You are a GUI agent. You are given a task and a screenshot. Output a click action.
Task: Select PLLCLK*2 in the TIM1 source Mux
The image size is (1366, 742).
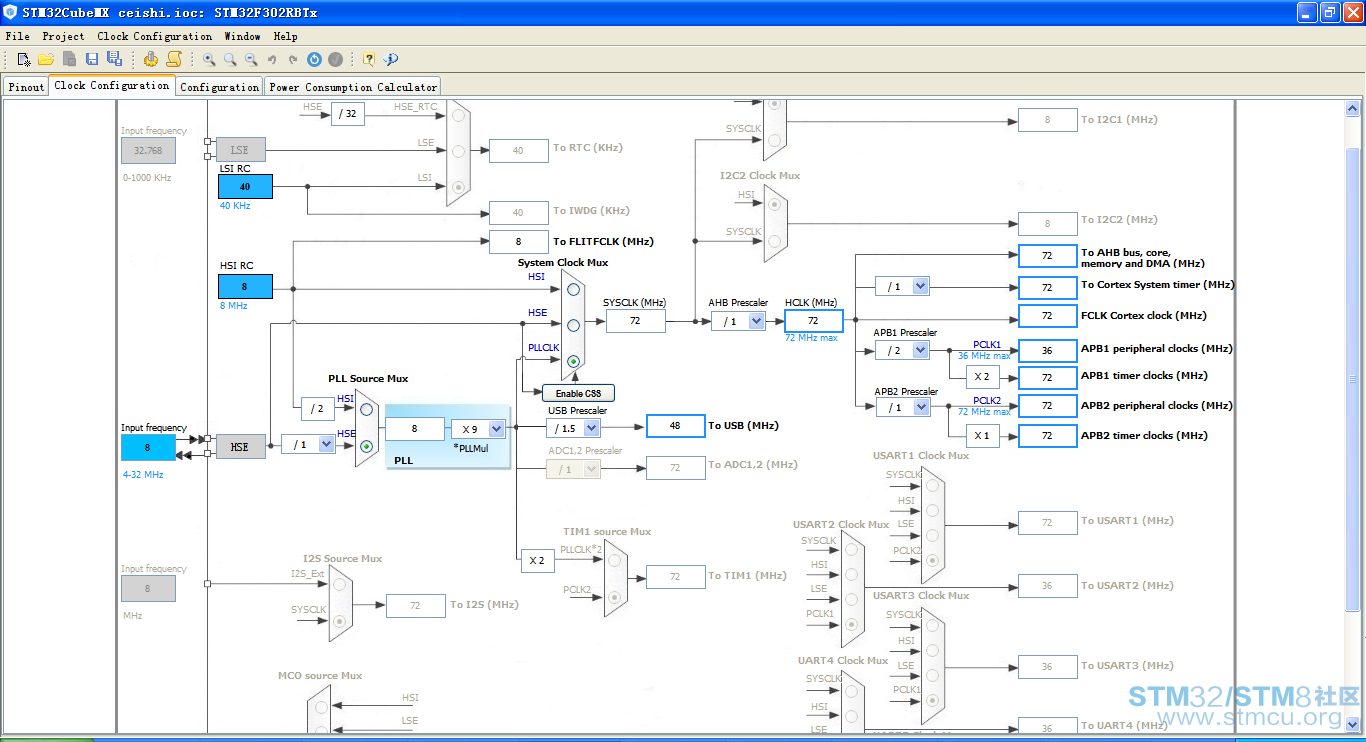614,560
